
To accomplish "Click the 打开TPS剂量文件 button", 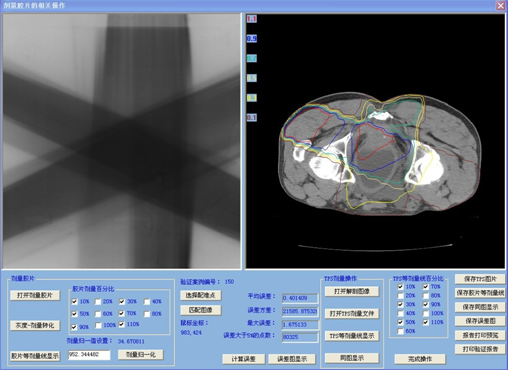I will click(x=352, y=313).
